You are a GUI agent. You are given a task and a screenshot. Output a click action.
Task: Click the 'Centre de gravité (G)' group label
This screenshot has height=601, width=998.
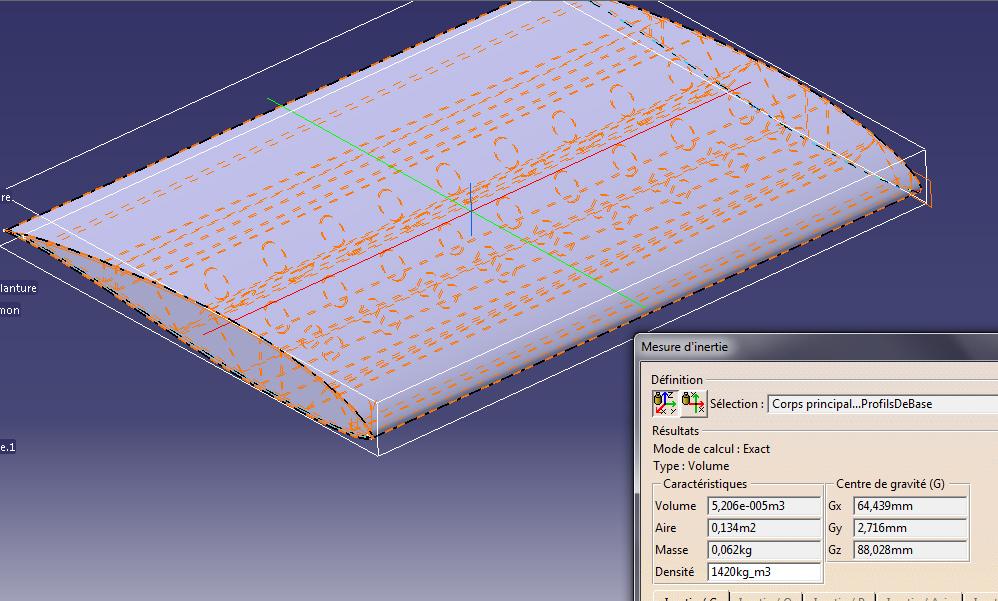click(890, 484)
